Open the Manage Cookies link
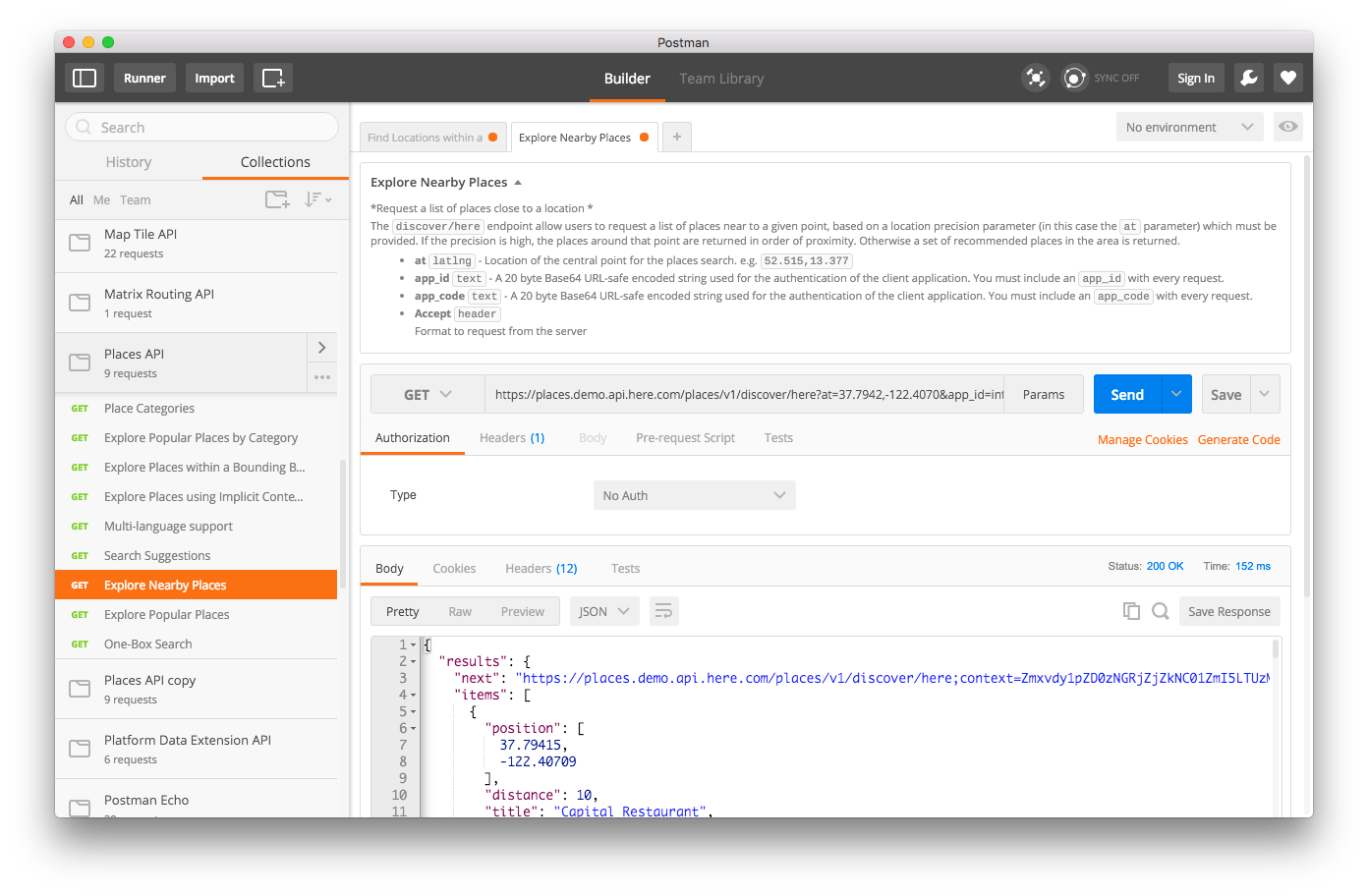 [1143, 439]
